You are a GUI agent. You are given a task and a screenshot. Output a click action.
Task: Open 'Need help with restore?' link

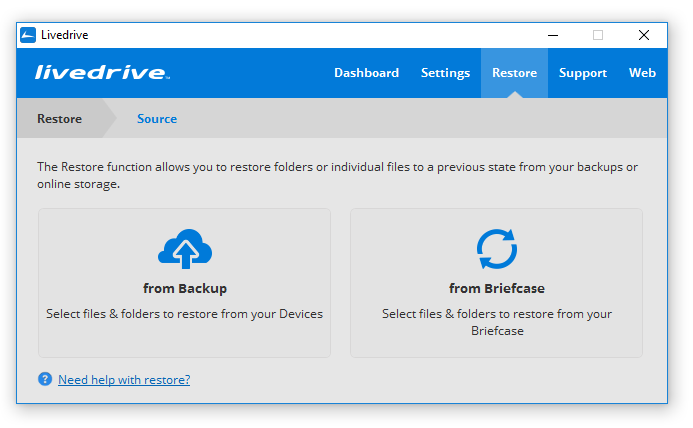tap(124, 379)
